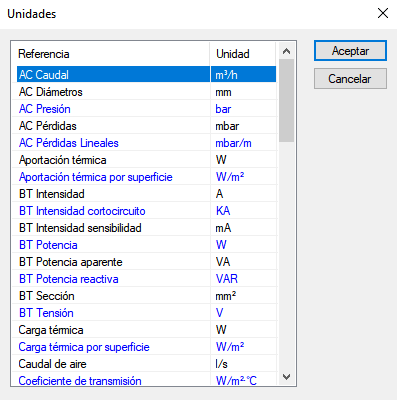Select the AC Pérdidas row
The width and height of the screenshot is (397, 400).
pyautogui.click(x=144, y=125)
